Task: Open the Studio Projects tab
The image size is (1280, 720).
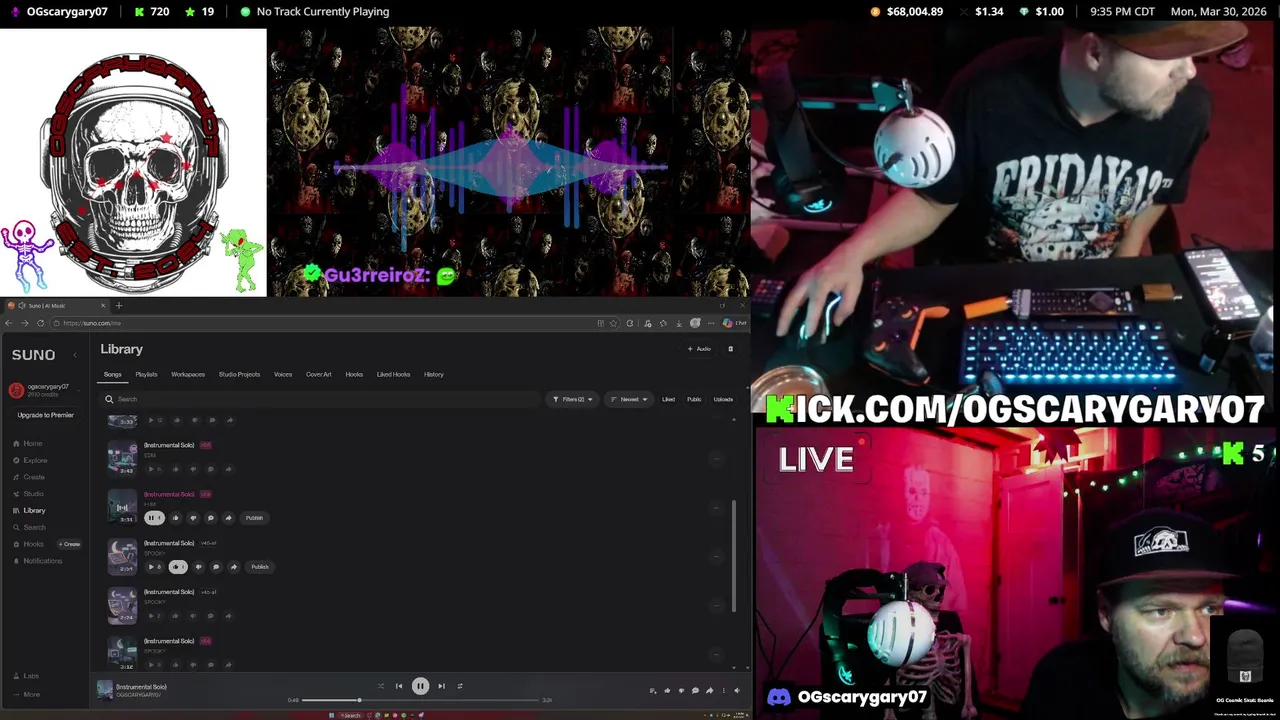Action: [239, 374]
